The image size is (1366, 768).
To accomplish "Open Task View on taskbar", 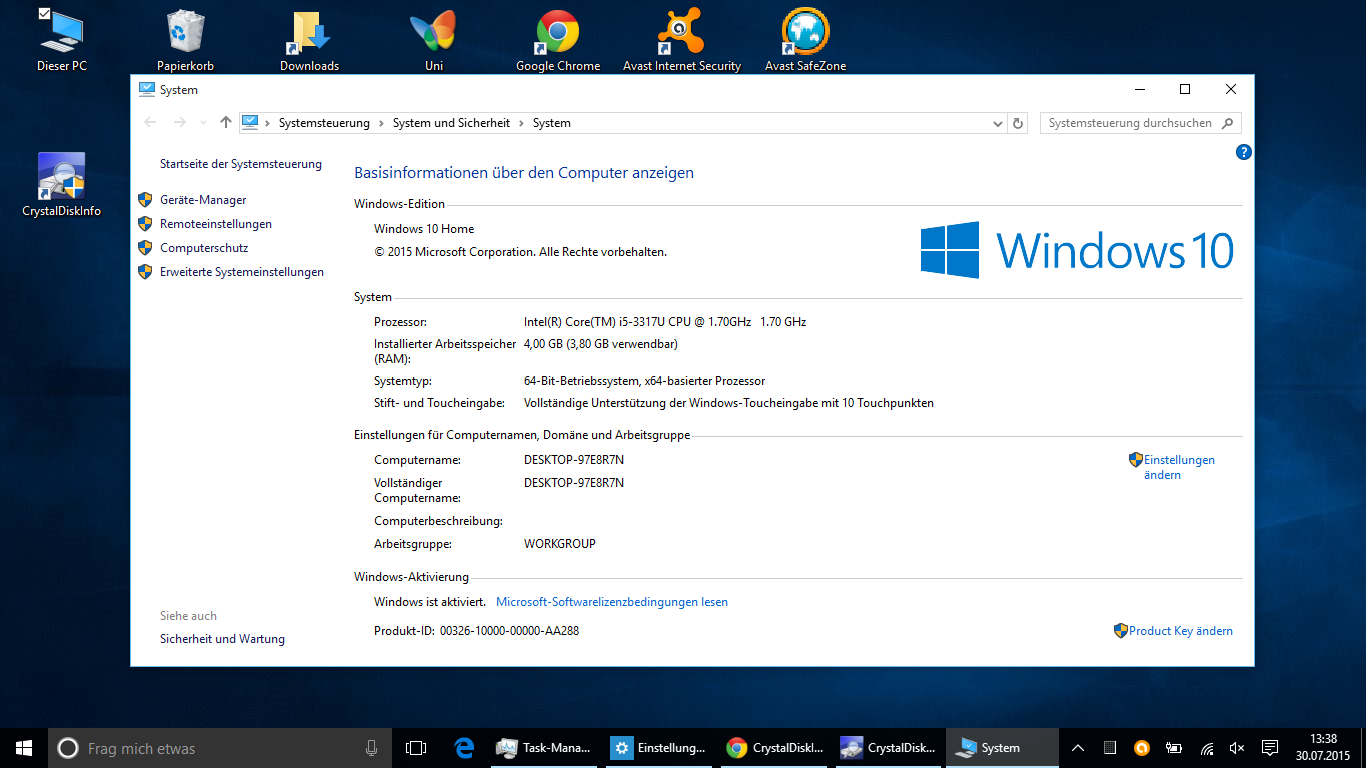I will point(416,748).
